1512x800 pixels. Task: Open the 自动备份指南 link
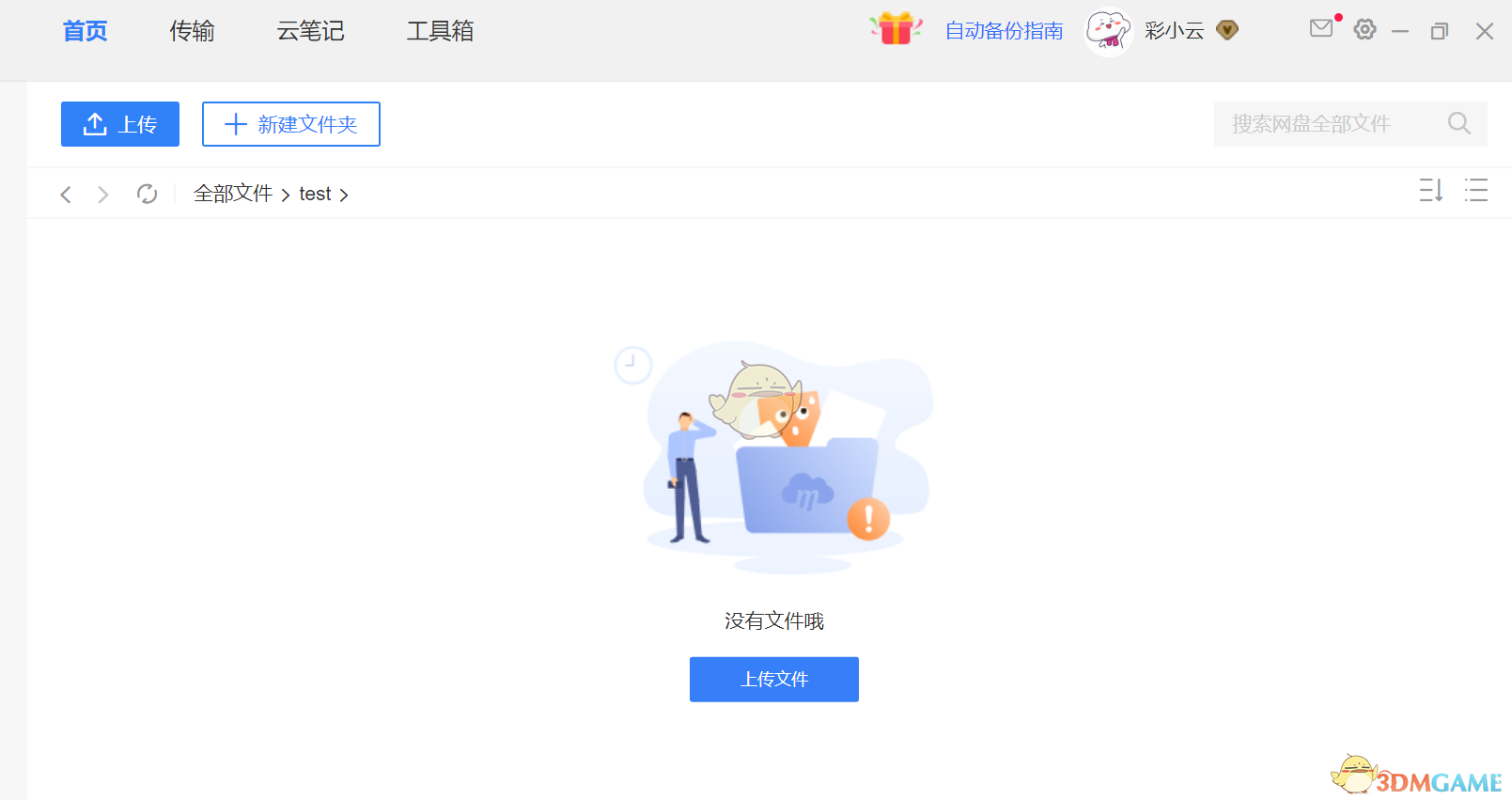(1004, 31)
